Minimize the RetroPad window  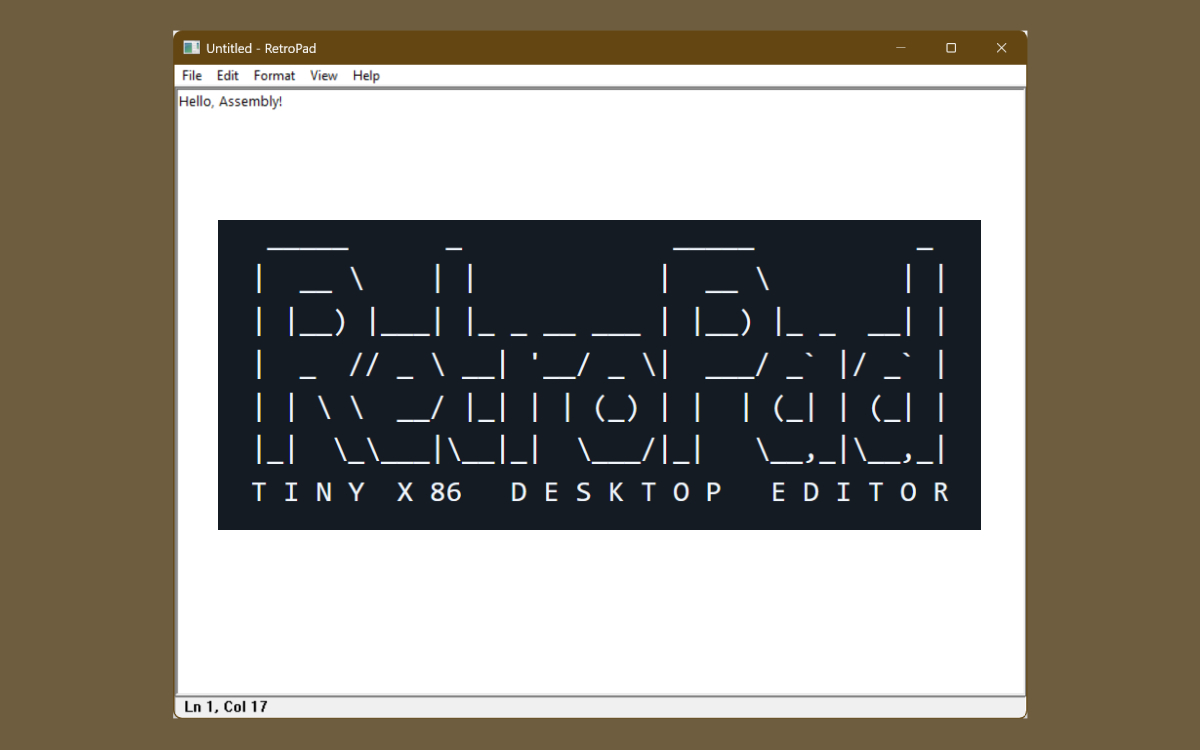[901, 47]
